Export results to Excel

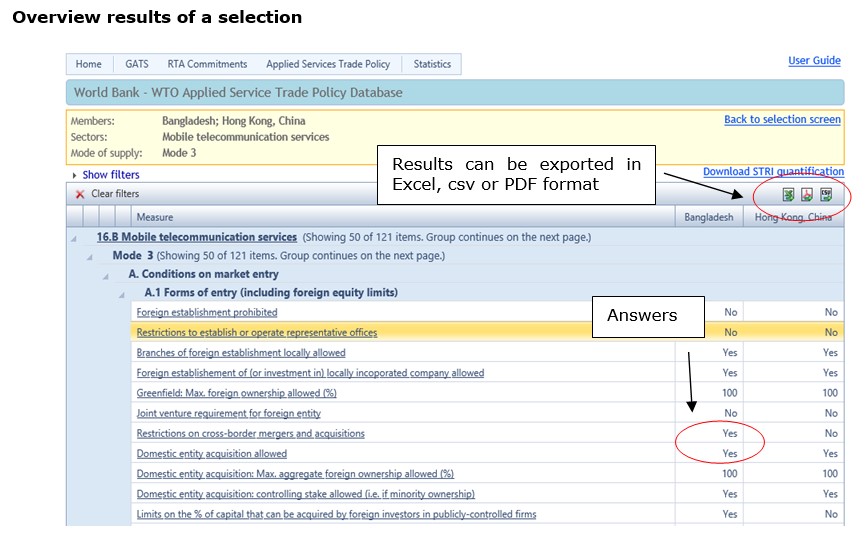click(788, 195)
